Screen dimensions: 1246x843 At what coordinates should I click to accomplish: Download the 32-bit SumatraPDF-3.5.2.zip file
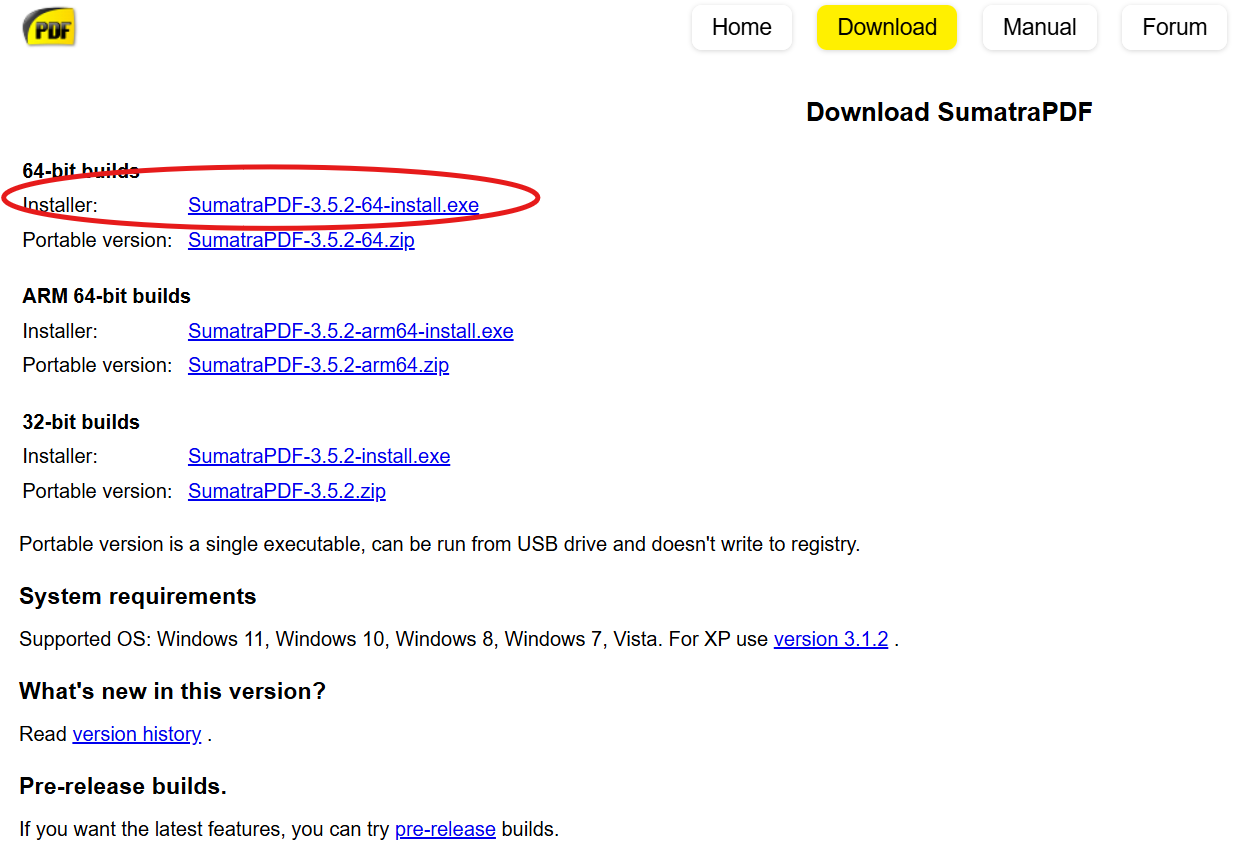click(287, 492)
